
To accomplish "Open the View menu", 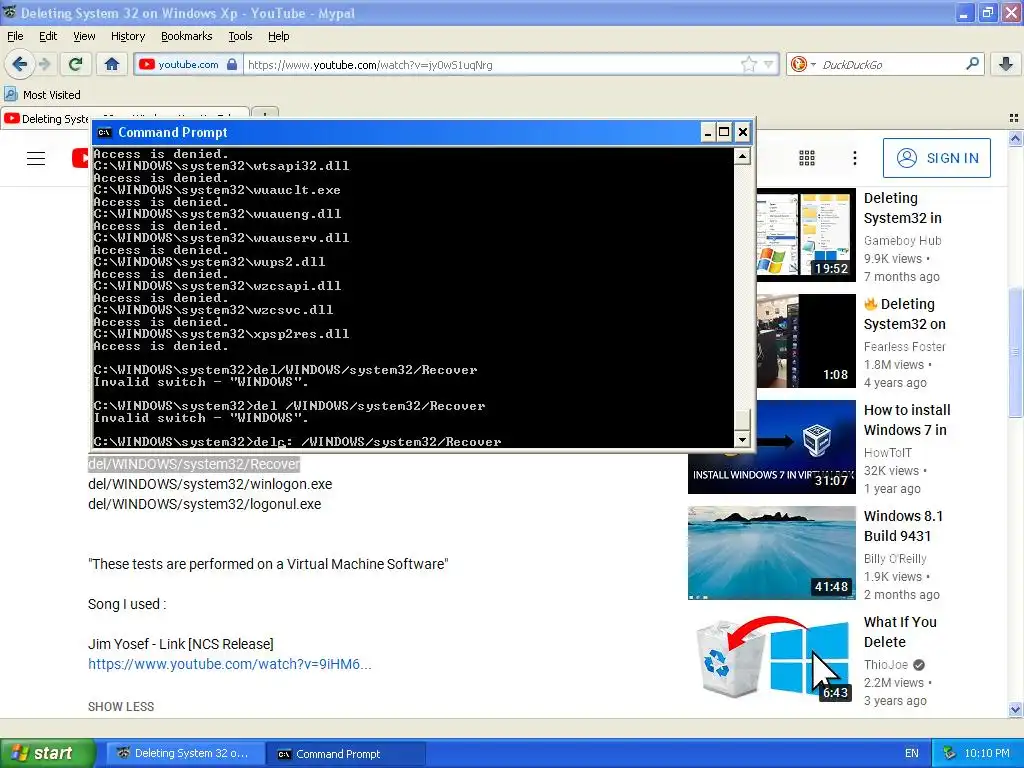I will click(x=84, y=36).
